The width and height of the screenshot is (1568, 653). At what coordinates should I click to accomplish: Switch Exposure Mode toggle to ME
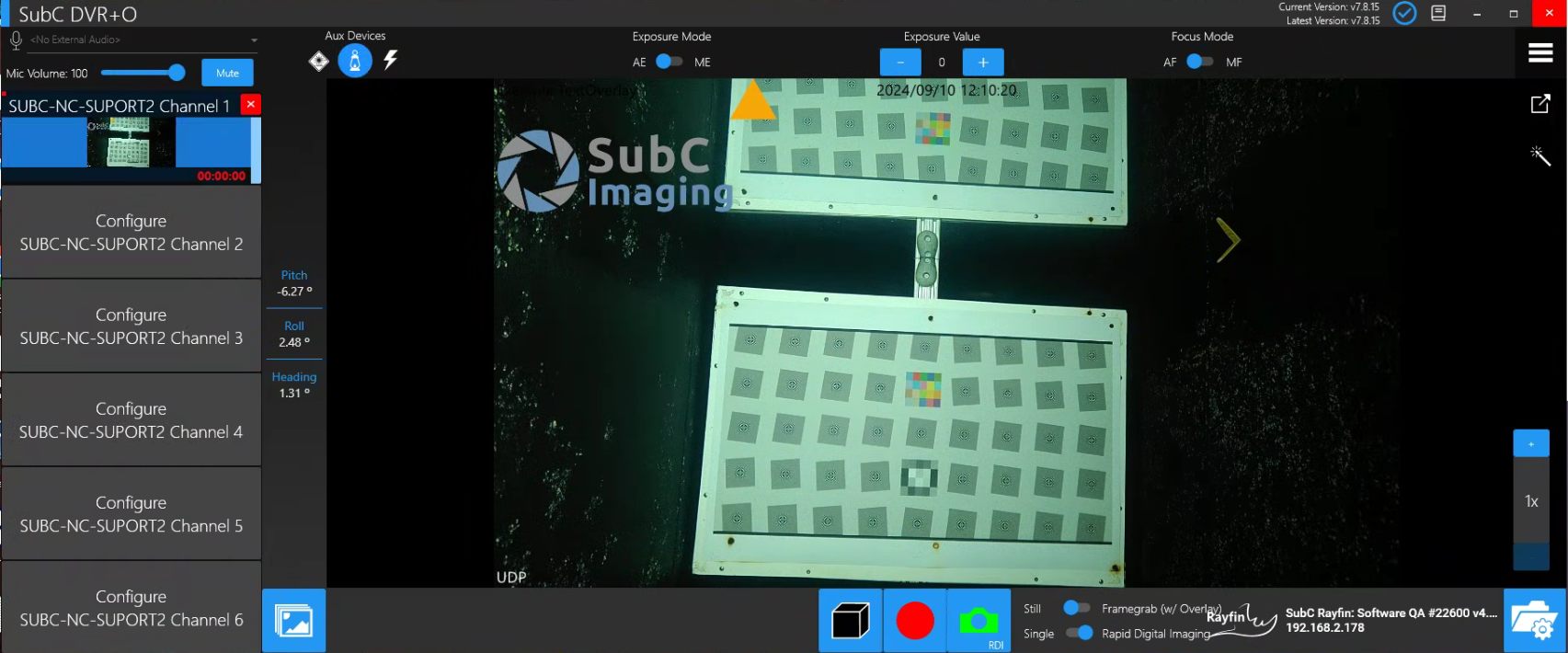(670, 62)
